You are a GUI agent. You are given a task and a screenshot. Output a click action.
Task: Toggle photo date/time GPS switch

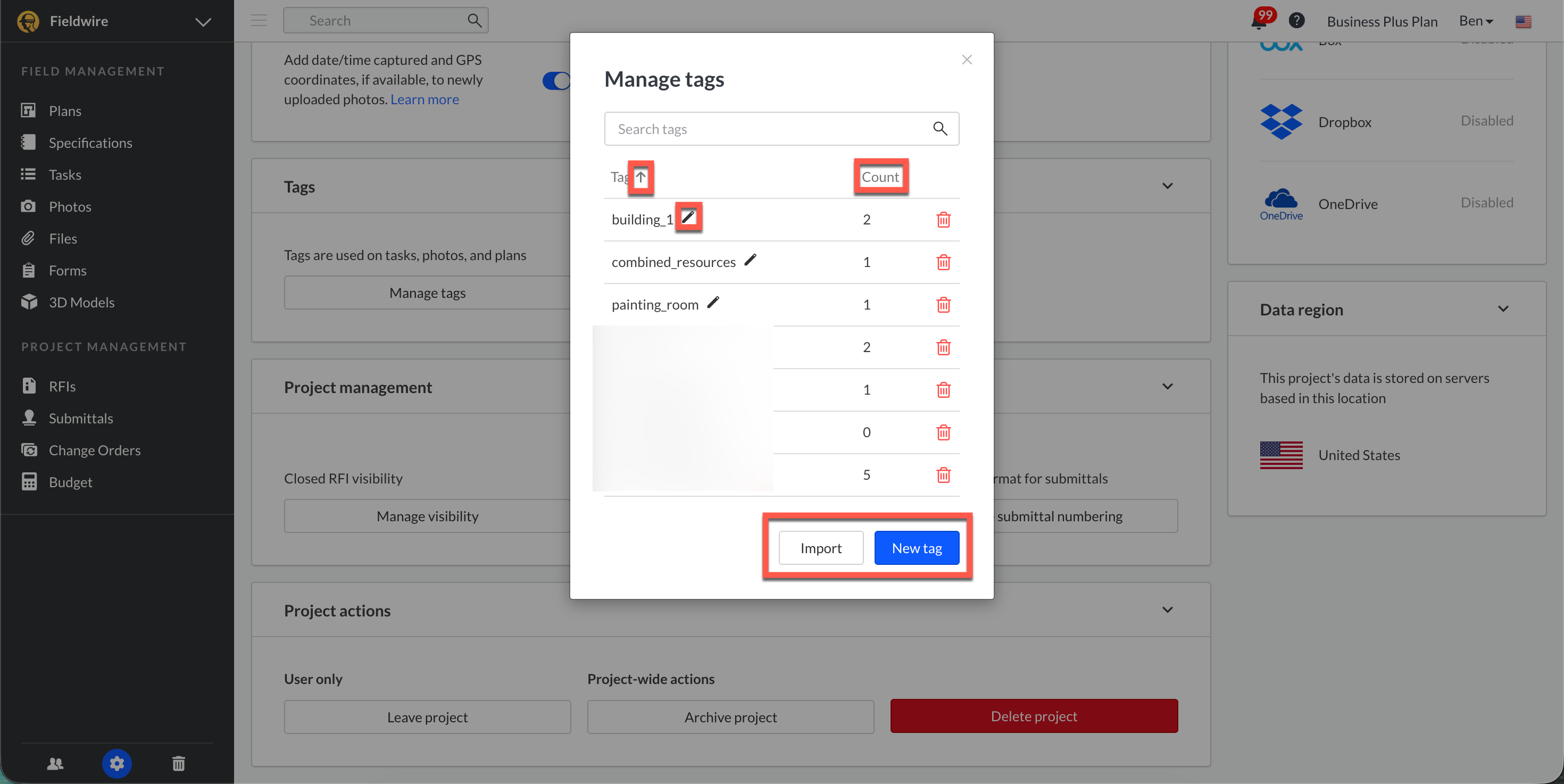(x=557, y=81)
